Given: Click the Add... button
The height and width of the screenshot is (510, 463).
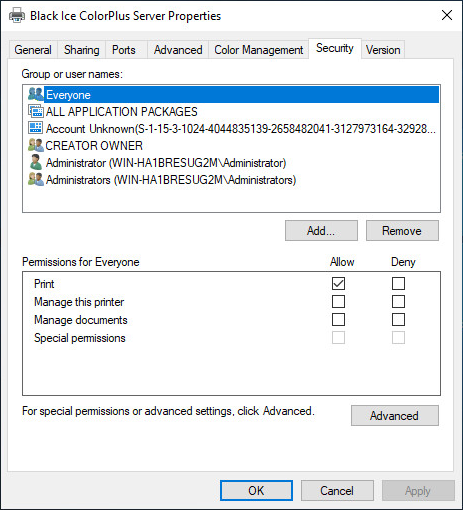Looking at the screenshot, I should tap(321, 231).
